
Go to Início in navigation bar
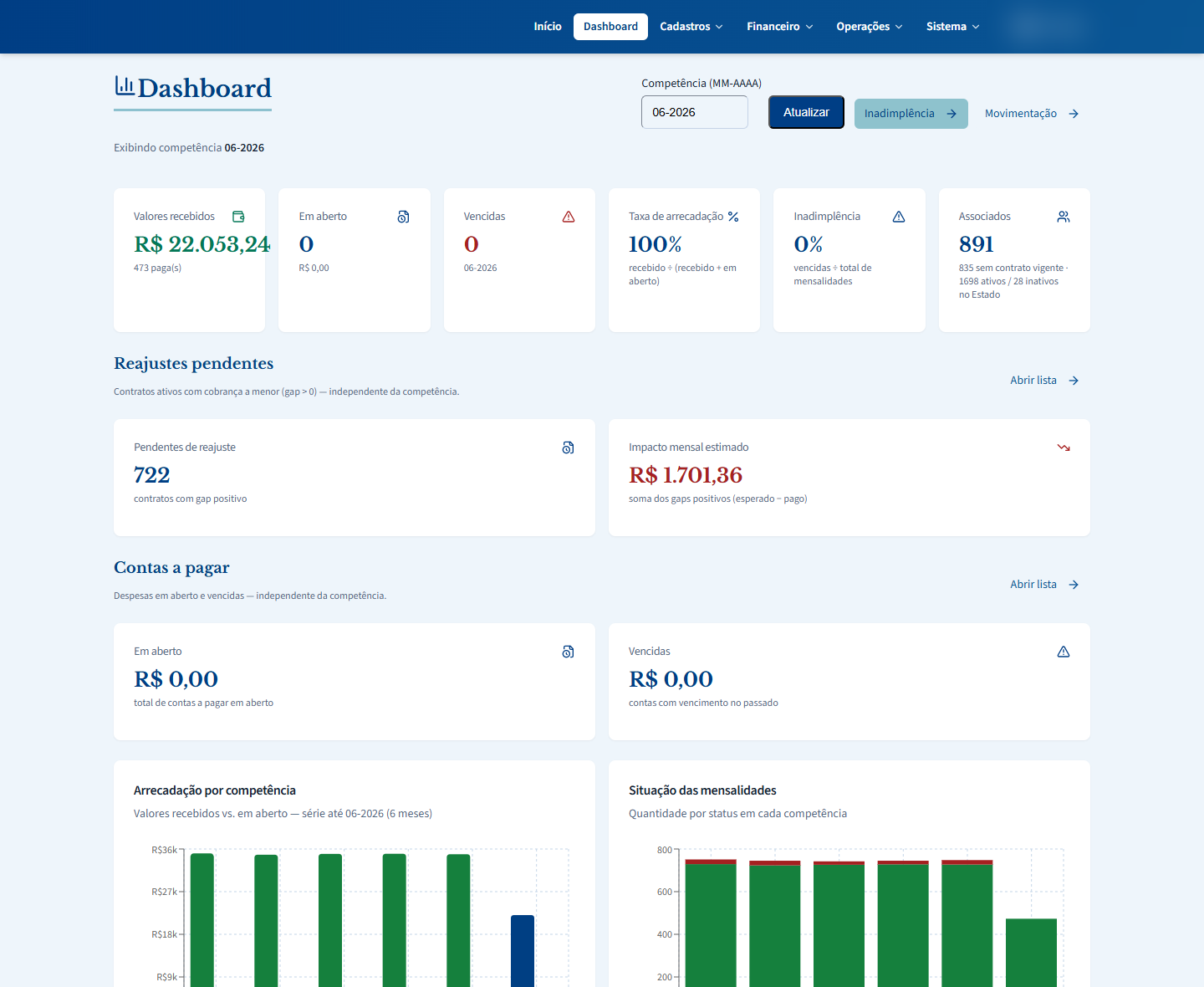(x=548, y=27)
